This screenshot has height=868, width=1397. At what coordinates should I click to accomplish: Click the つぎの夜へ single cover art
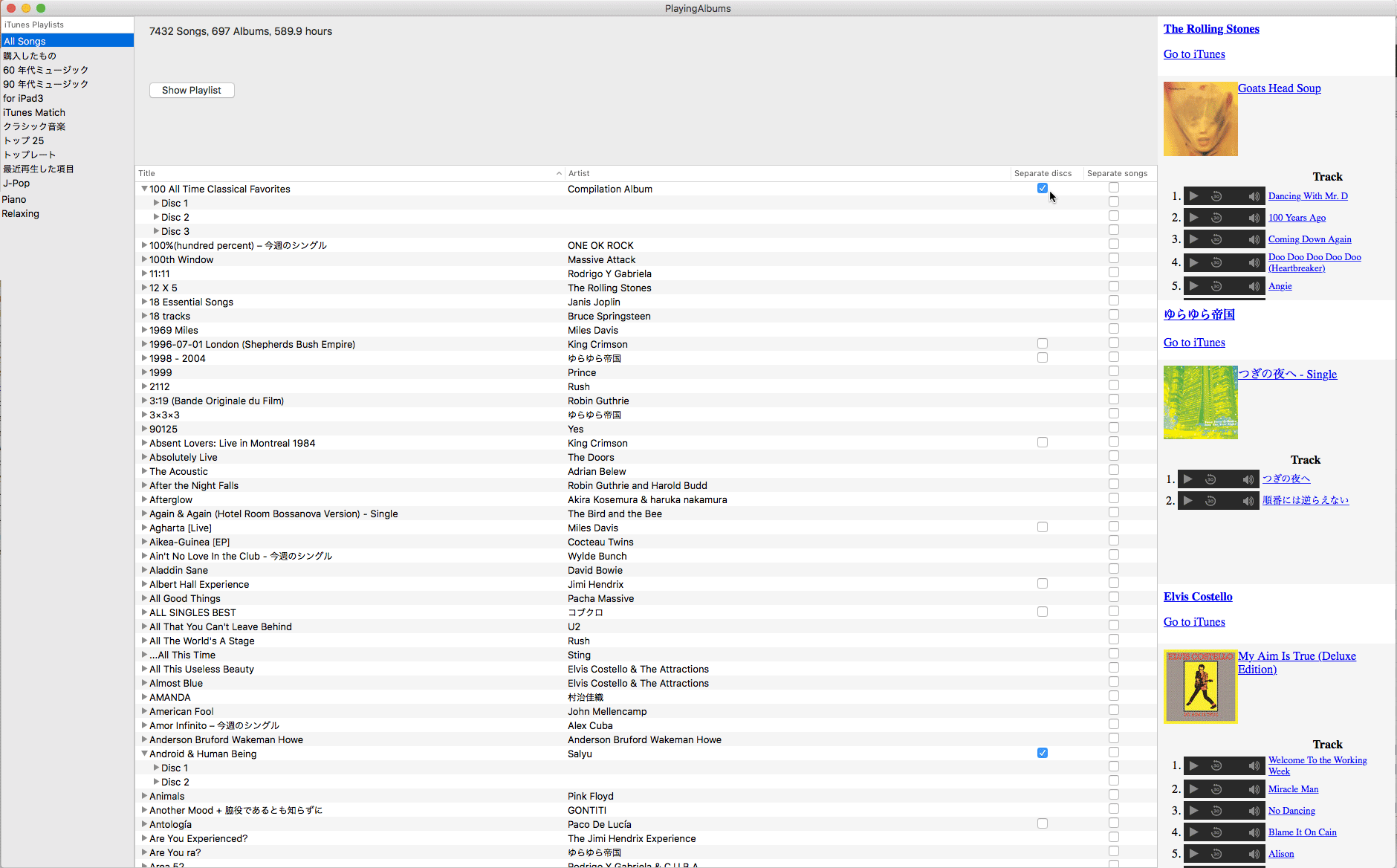(1201, 402)
